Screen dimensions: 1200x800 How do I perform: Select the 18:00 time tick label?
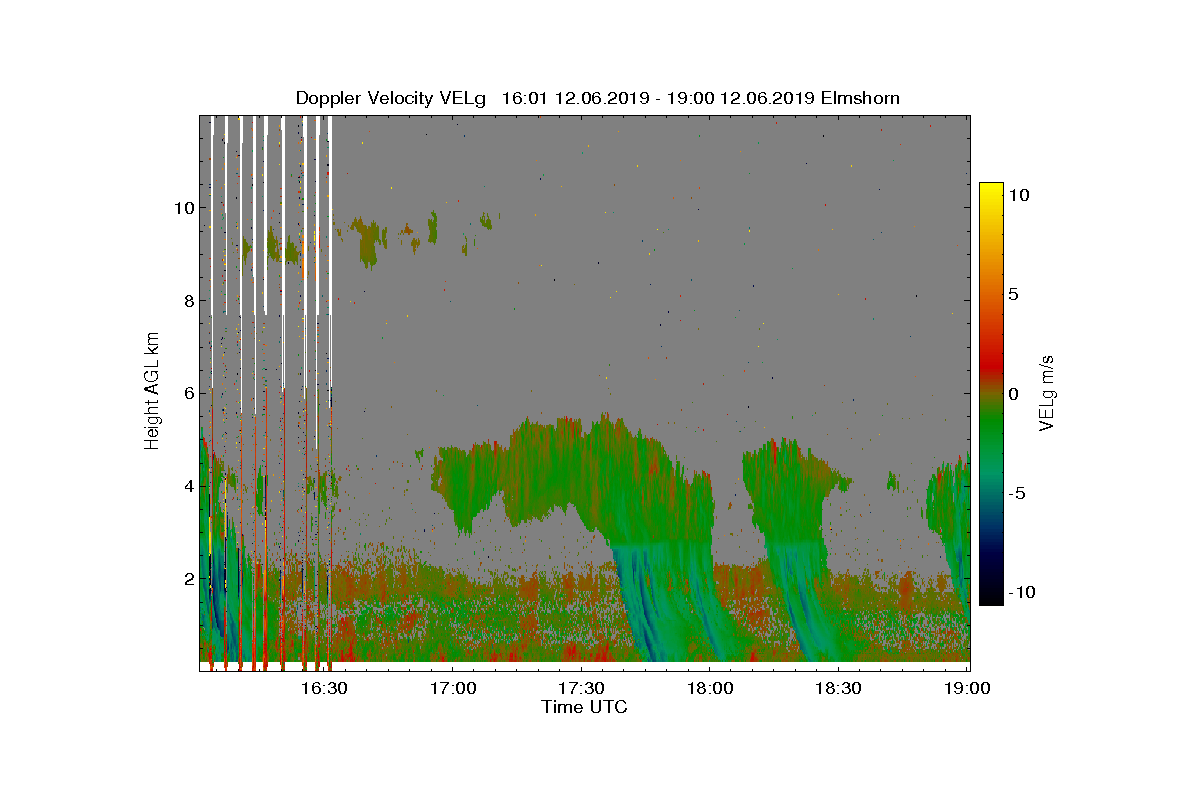pos(710,688)
